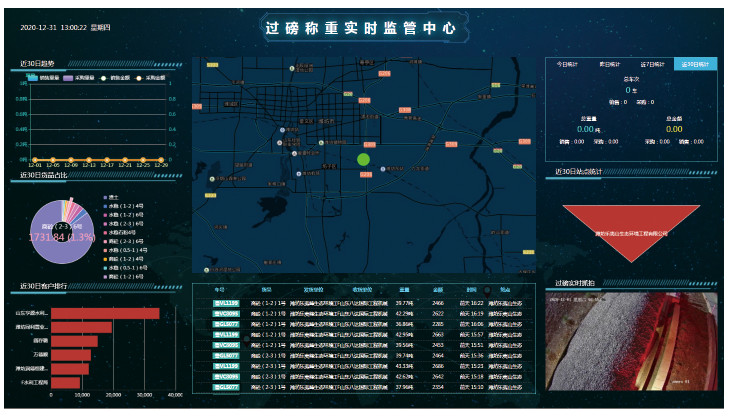Click the green location marker on the map
Image resolution: width=737 pixels, height=414 pixels.
pyautogui.click(x=363, y=160)
